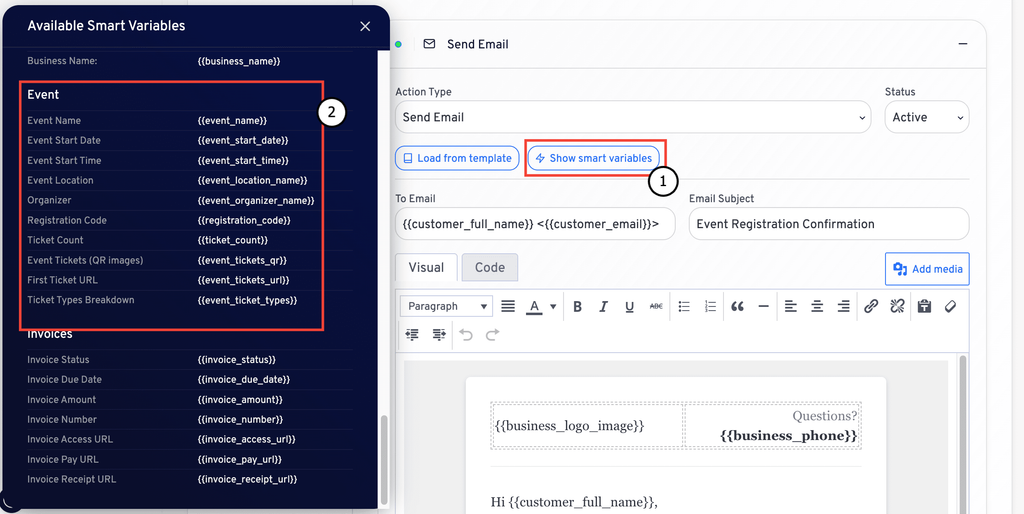This screenshot has width=1024, height=514.
Task: Switch to the Visual tab
Action: pos(426,267)
